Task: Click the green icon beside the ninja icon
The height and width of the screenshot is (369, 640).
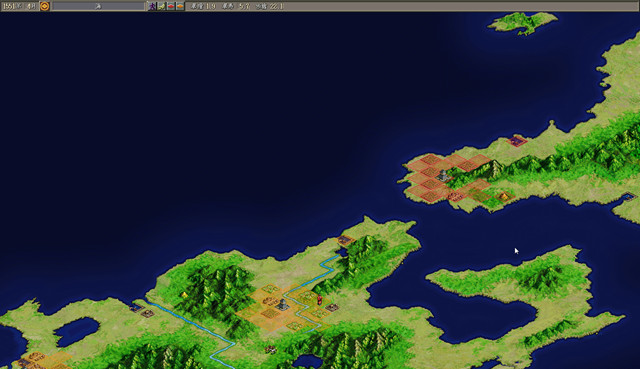Action: pyautogui.click(x=162, y=6)
